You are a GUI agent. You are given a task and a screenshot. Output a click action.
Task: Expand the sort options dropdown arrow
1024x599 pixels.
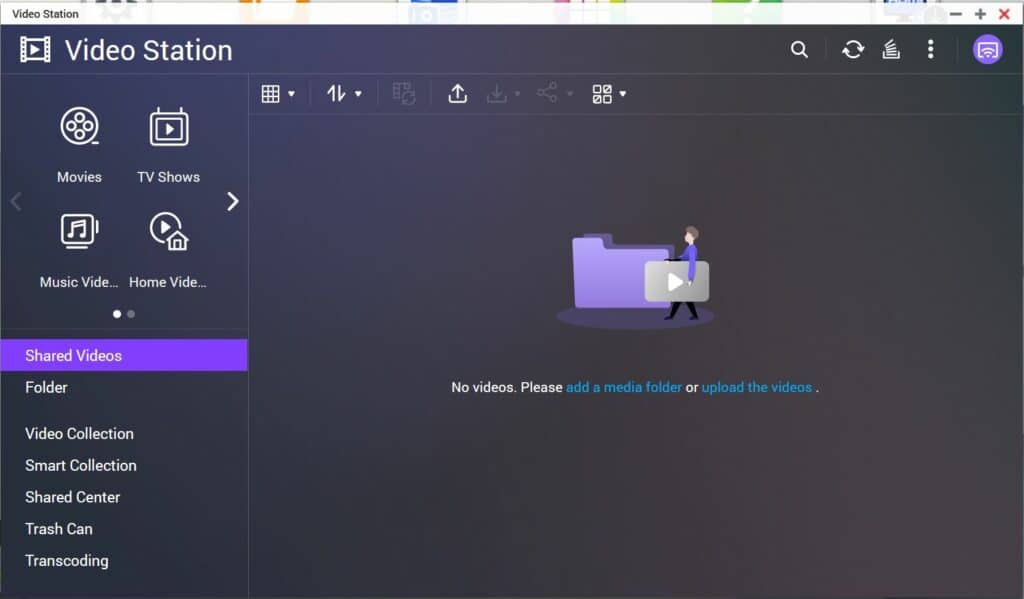click(358, 94)
